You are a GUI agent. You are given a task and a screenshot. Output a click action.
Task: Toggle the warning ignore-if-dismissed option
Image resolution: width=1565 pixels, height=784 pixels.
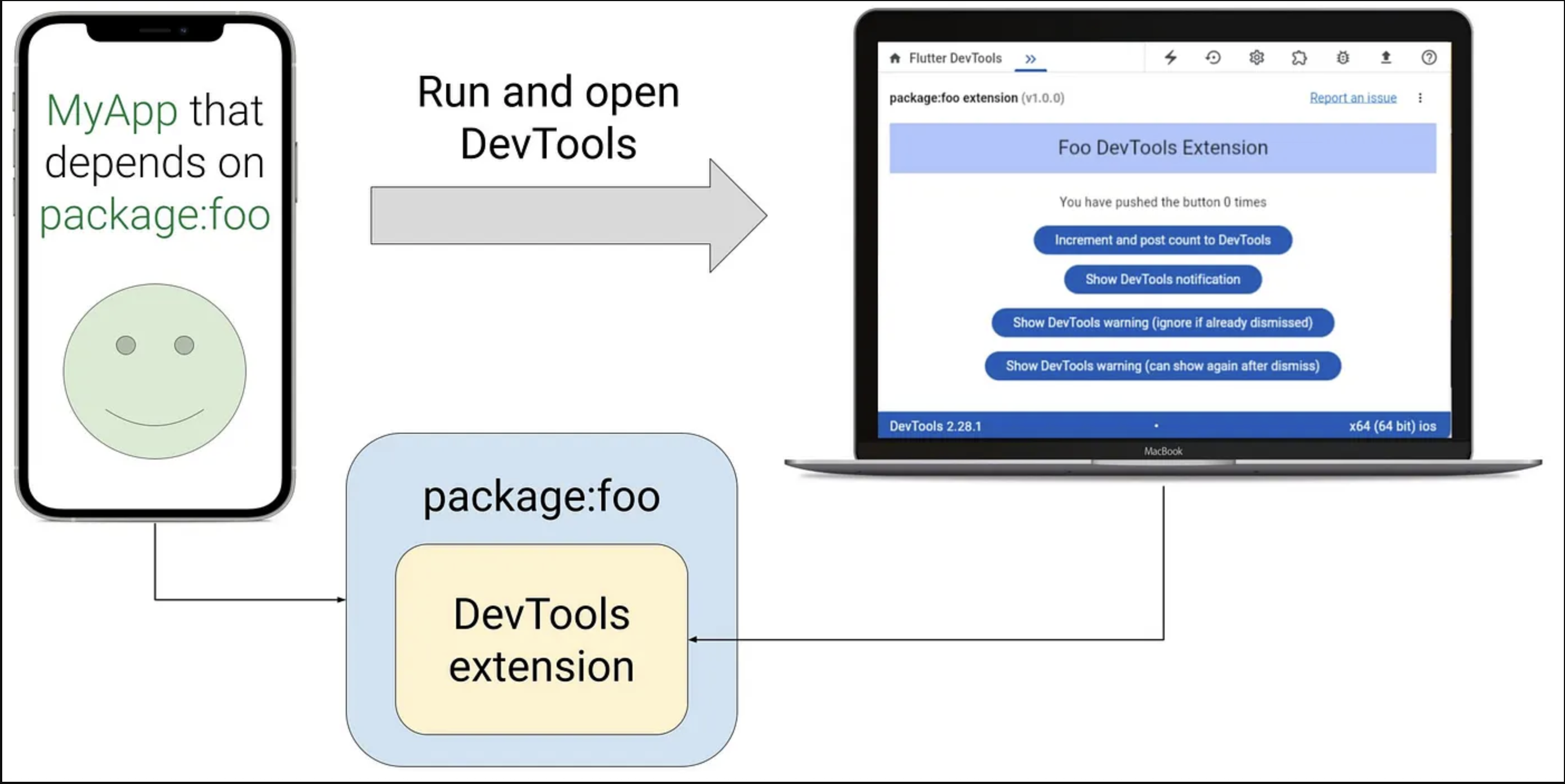pos(1162,322)
